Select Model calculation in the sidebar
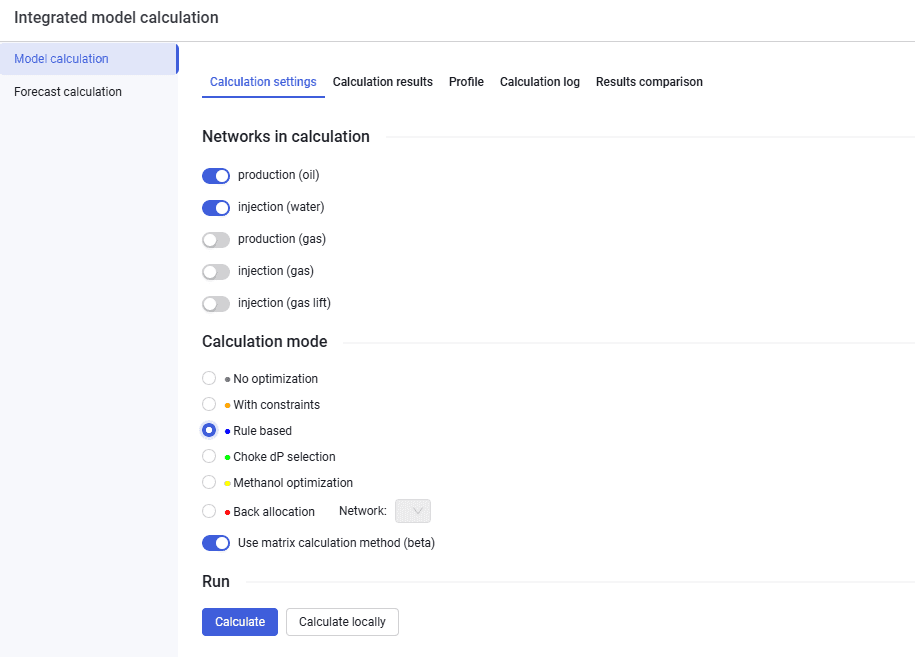 tap(89, 59)
